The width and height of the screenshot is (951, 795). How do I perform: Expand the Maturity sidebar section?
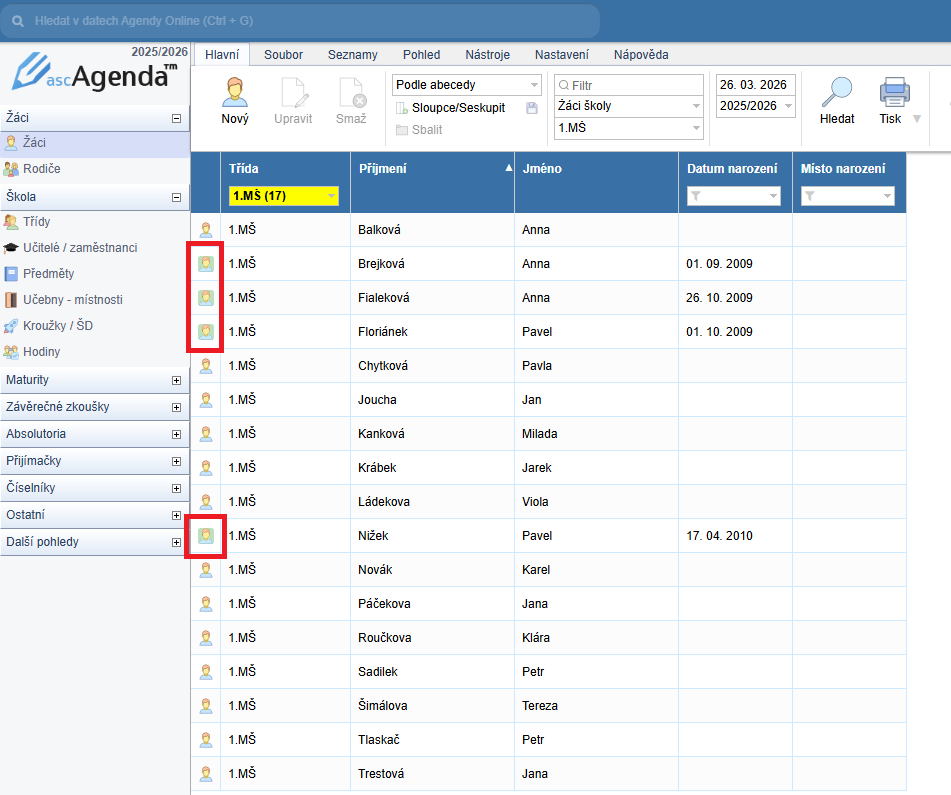176,381
